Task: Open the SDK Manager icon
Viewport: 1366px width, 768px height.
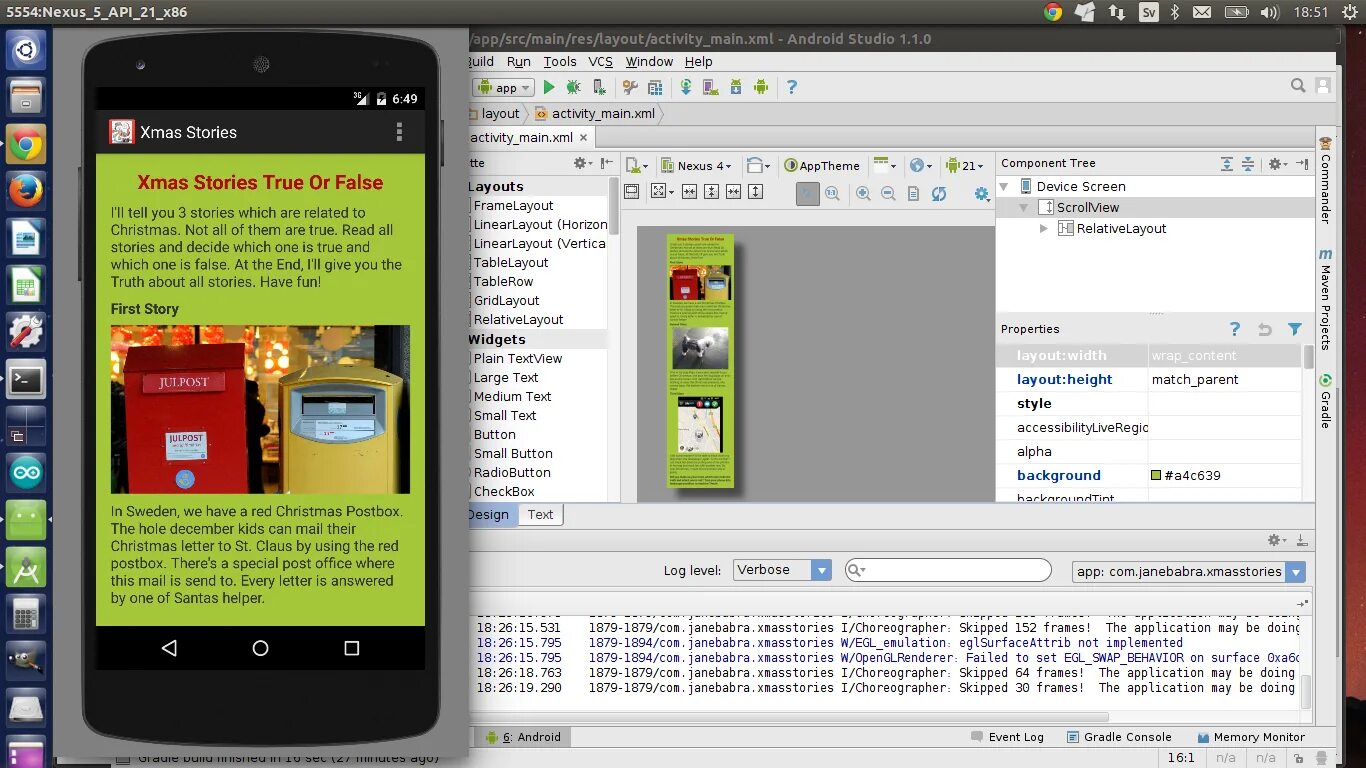Action: coord(736,88)
